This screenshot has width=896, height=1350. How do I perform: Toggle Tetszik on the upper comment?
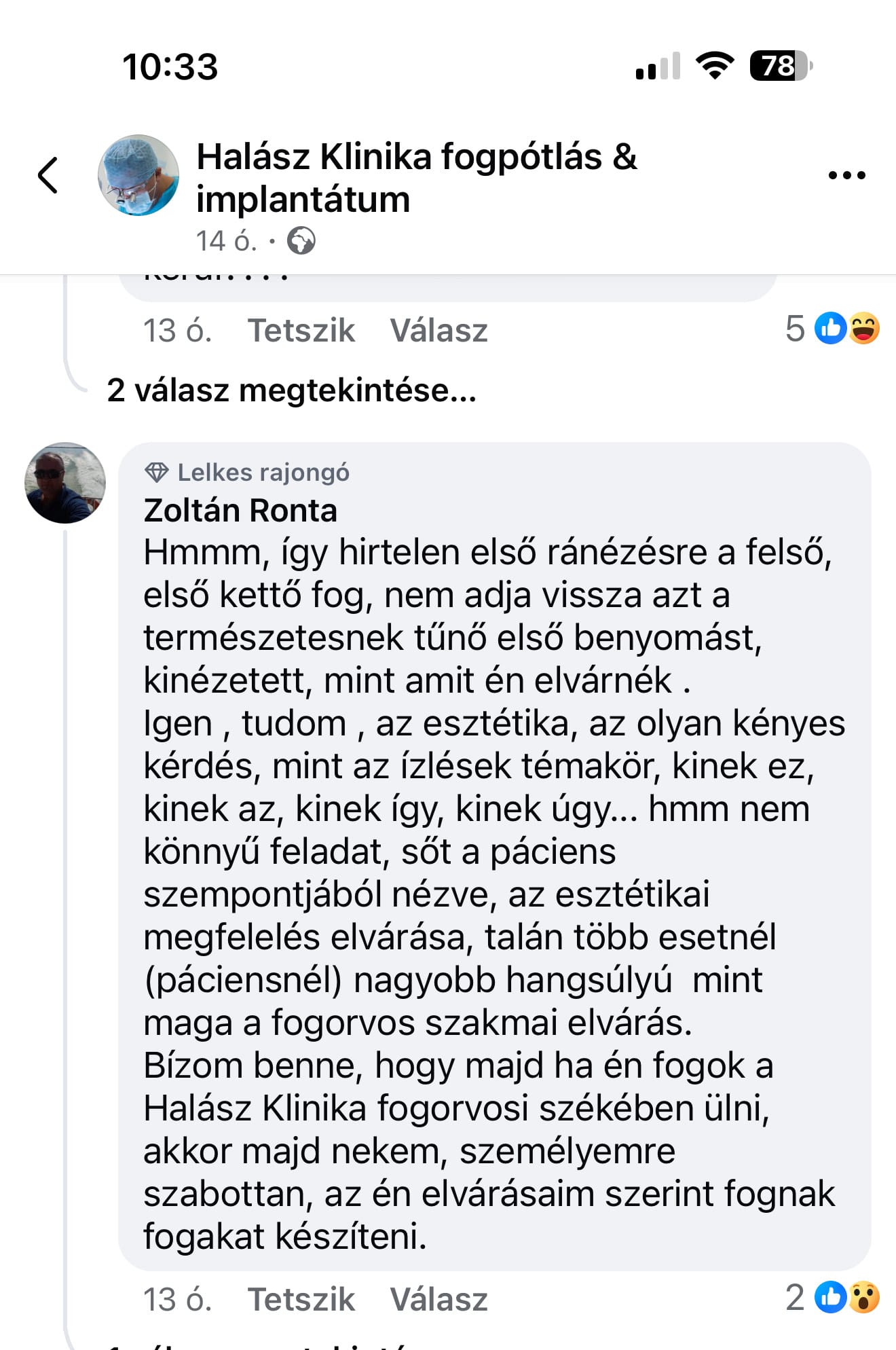click(301, 331)
